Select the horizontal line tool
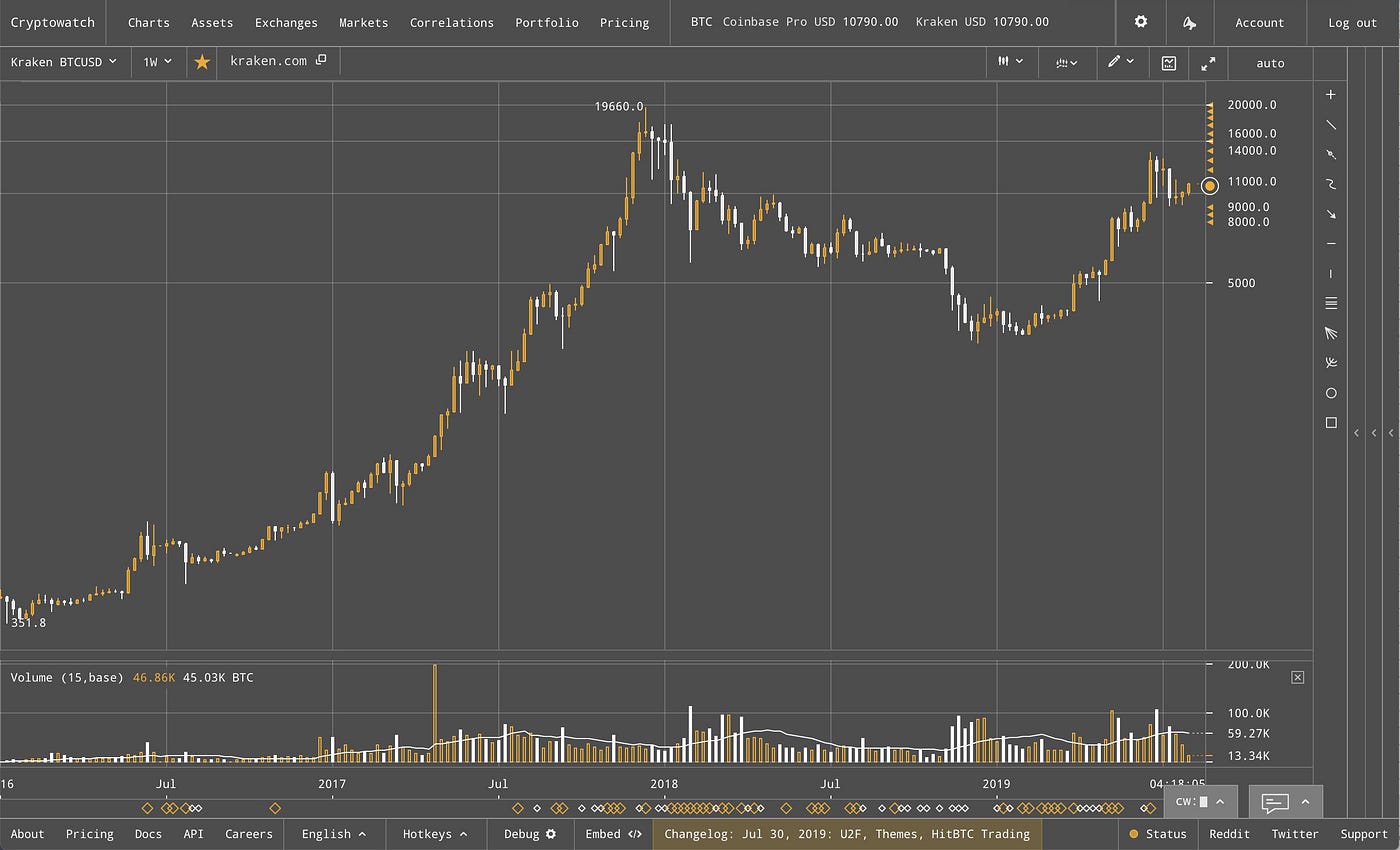Viewport: 1400px width, 850px height. pos(1330,244)
